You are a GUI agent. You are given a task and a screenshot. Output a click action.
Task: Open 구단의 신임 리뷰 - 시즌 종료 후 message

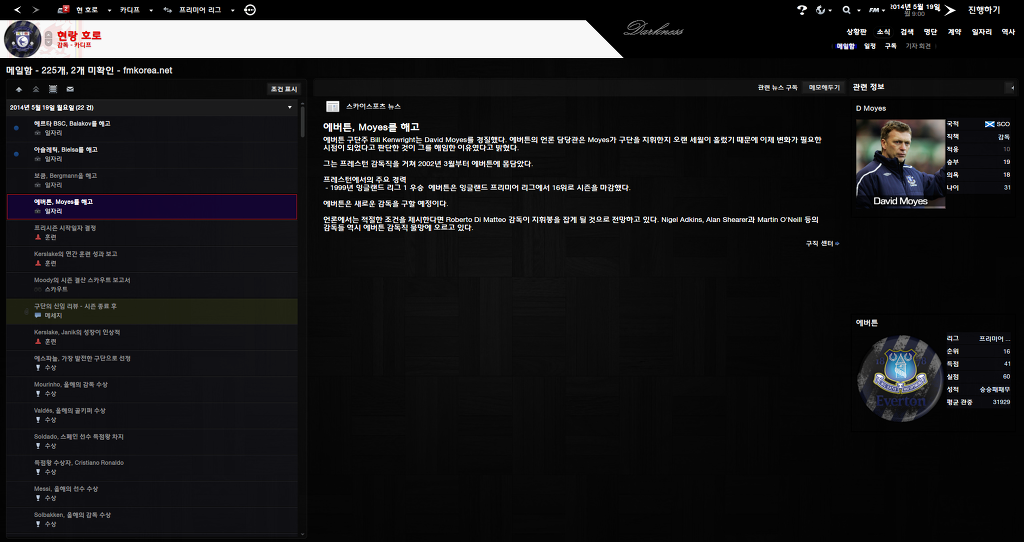[x=152, y=311]
